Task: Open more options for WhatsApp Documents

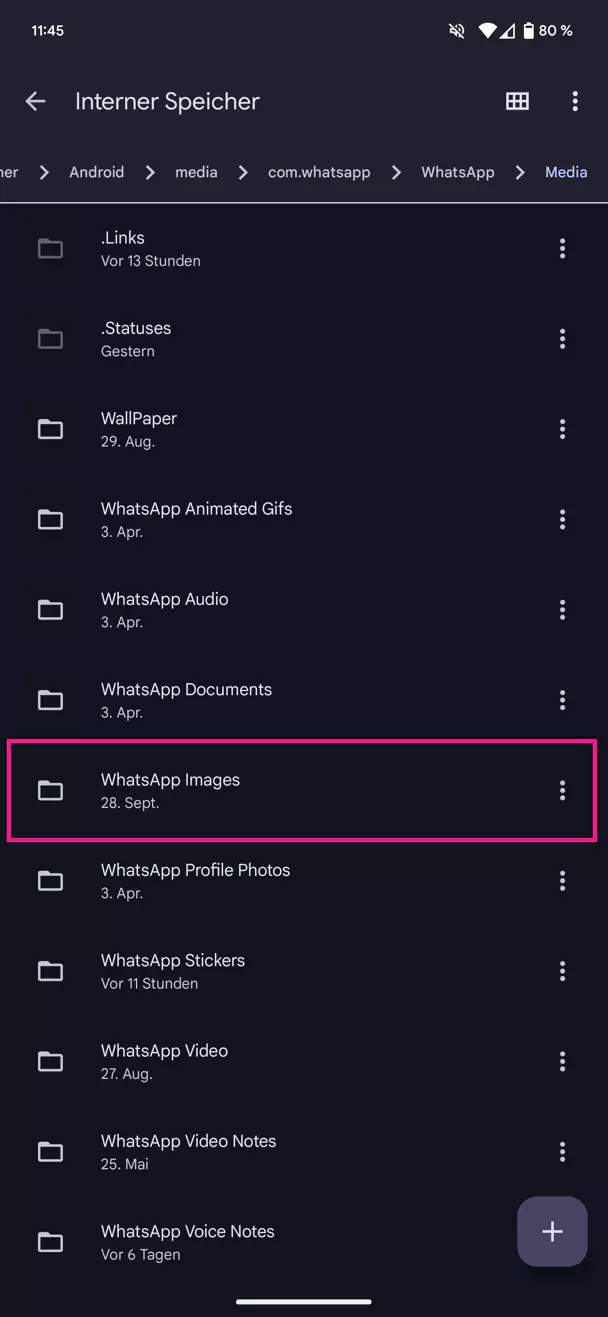Action: click(562, 700)
